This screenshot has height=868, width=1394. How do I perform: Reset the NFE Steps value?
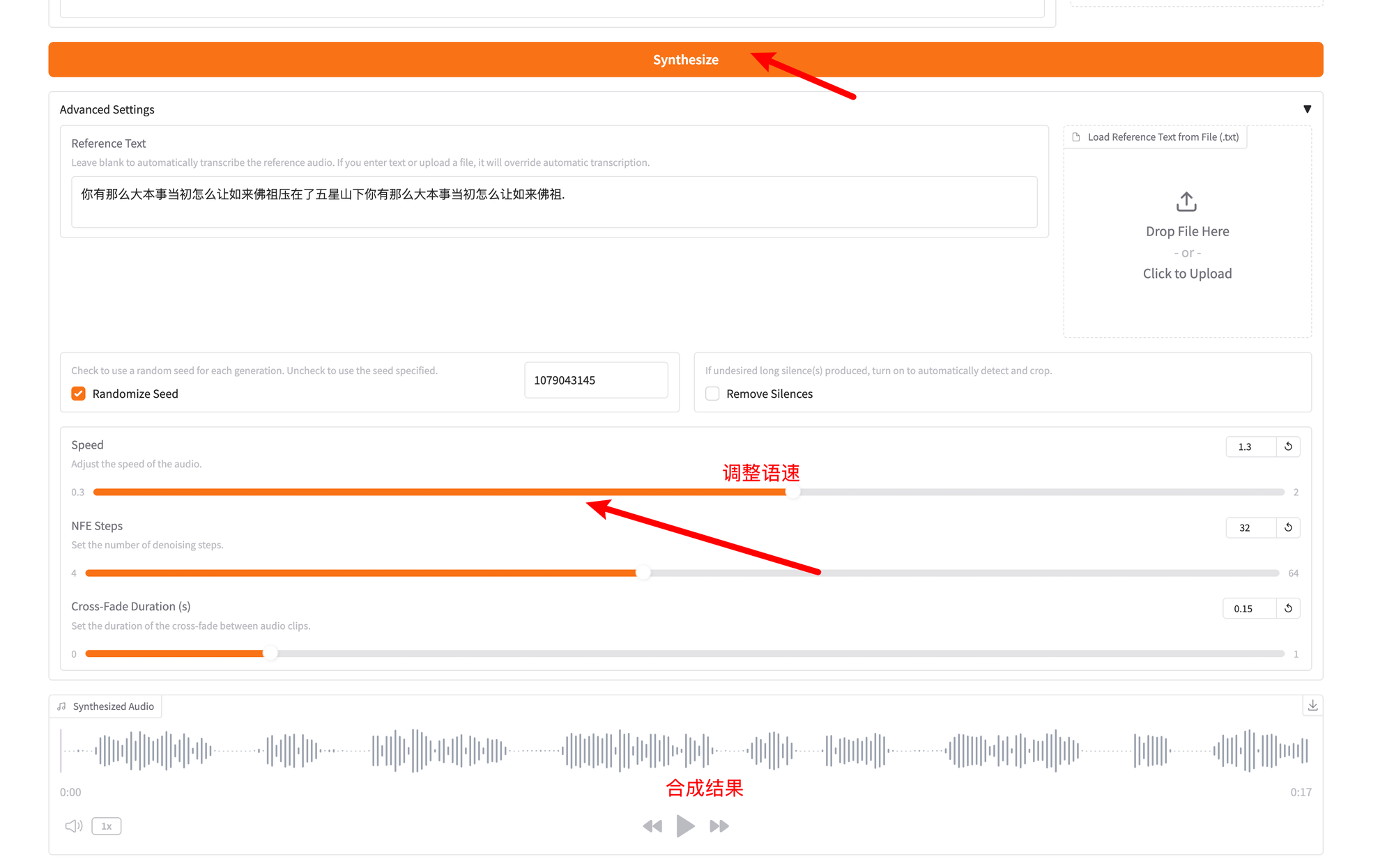coord(1288,527)
